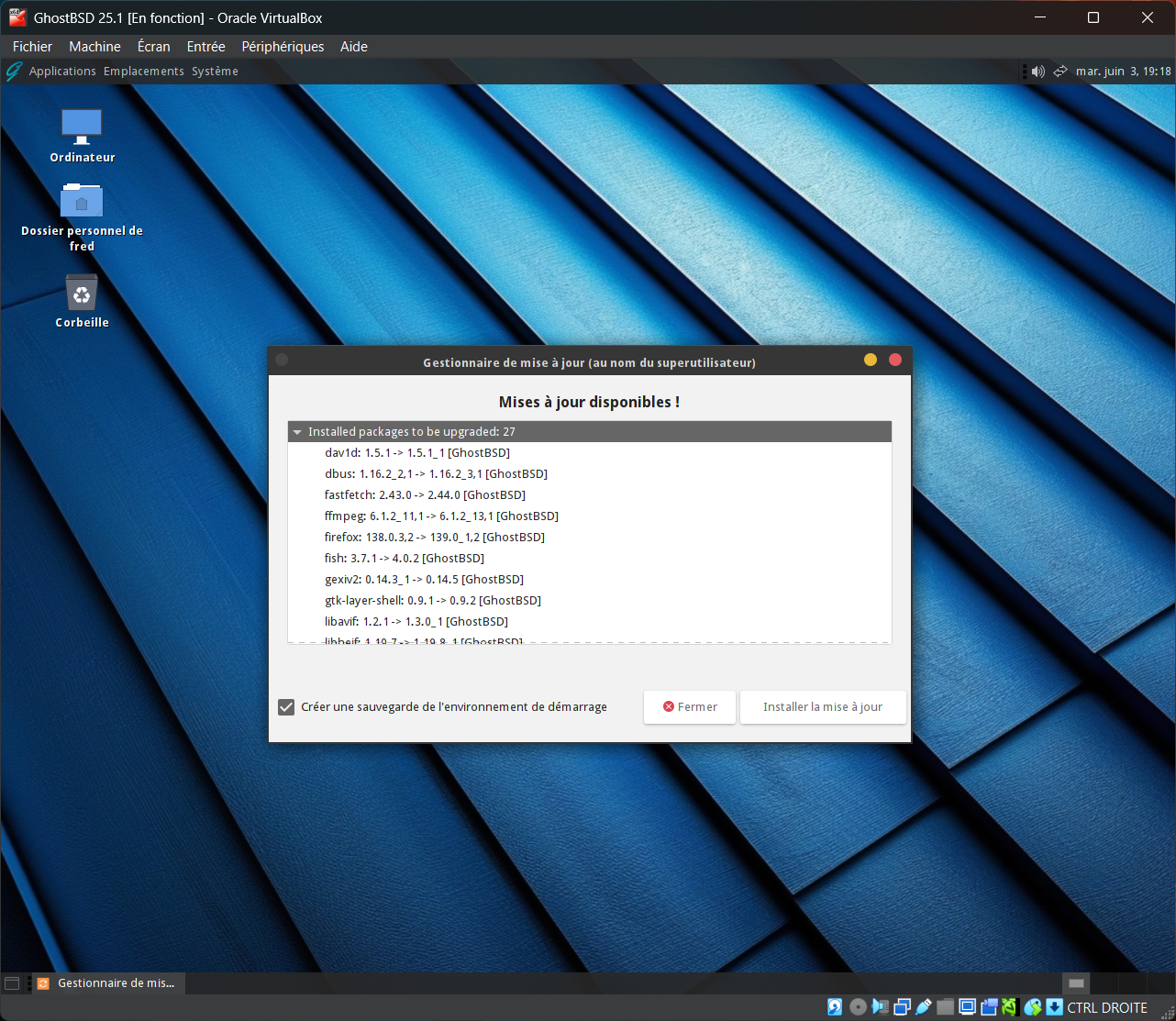Select the fastfetch package row
The height and width of the screenshot is (1021, 1176).
click(x=590, y=495)
